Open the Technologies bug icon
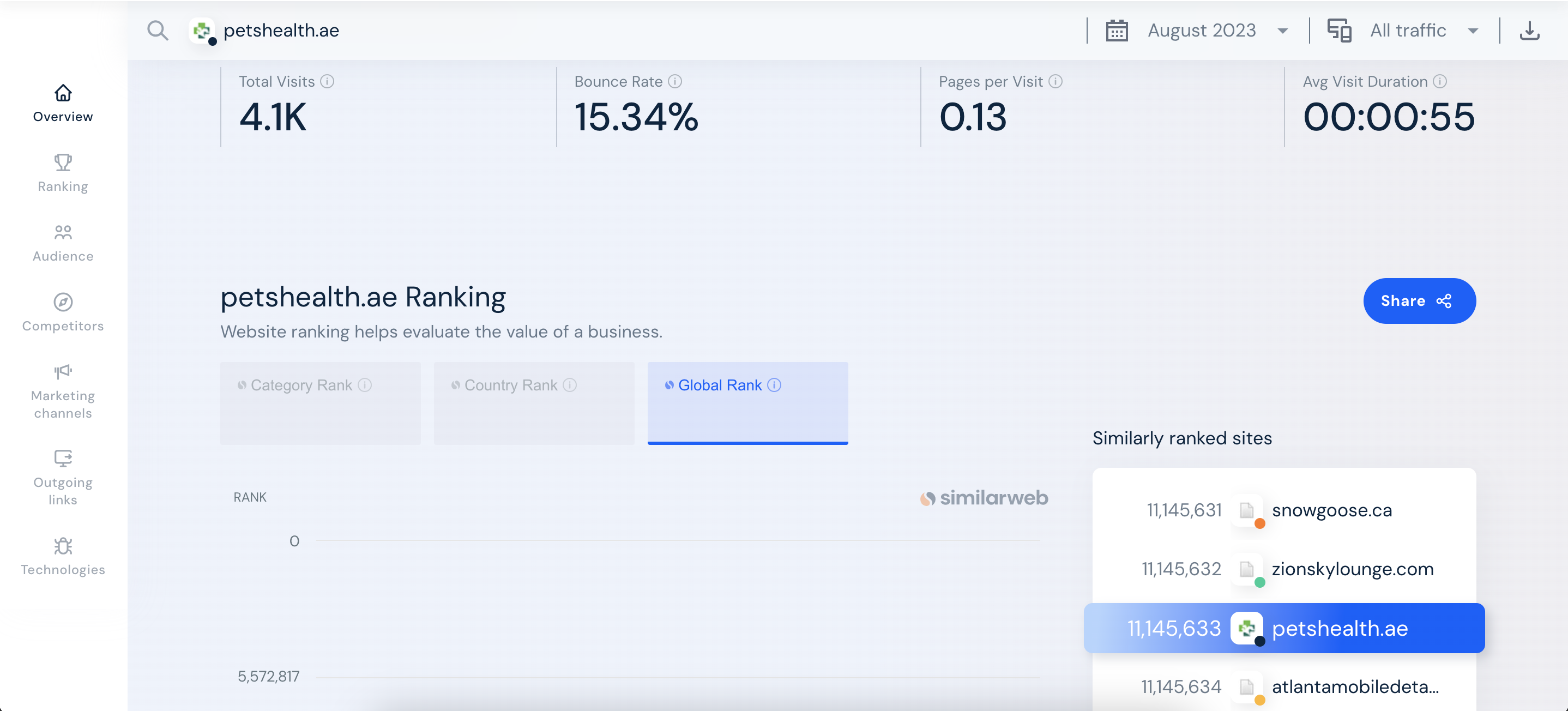 (x=63, y=545)
